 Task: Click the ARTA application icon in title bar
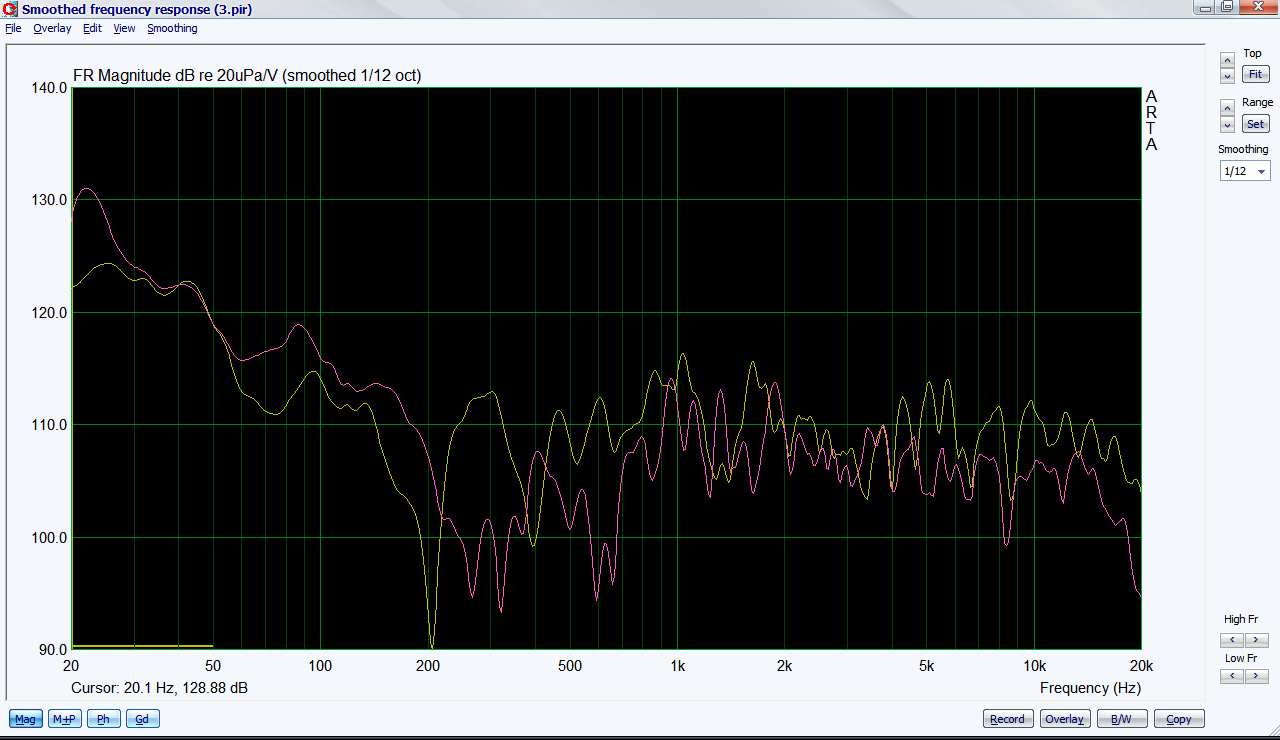[10, 9]
